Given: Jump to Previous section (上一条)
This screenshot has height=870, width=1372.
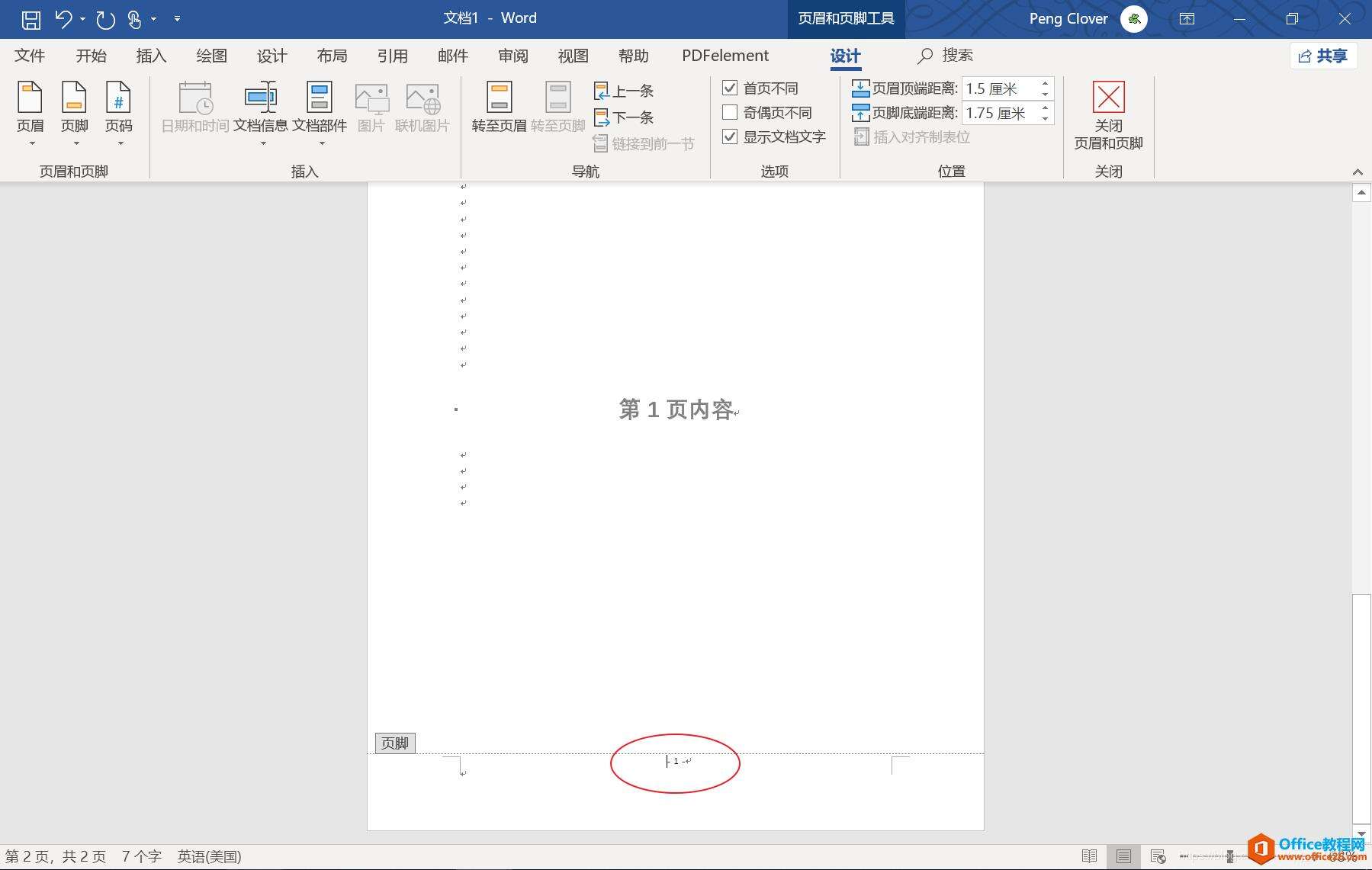Looking at the screenshot, I should tap(624, 91).
